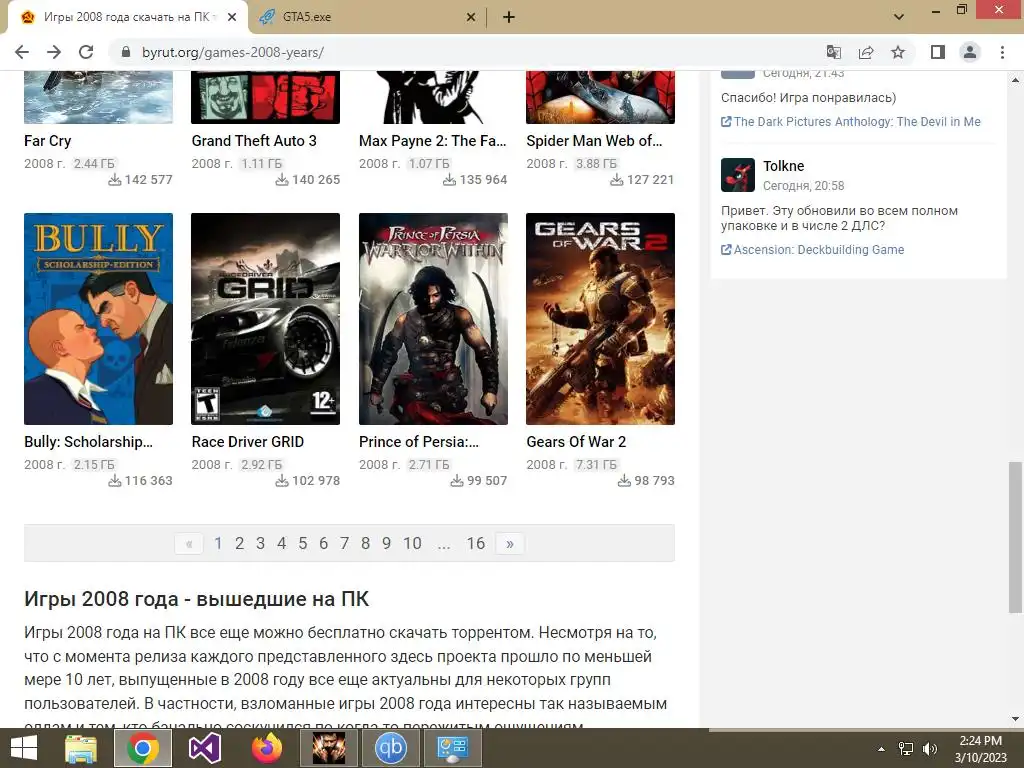Click the next page » button
The width and height of the screenshot is (1024, 768).
(510, 543)
